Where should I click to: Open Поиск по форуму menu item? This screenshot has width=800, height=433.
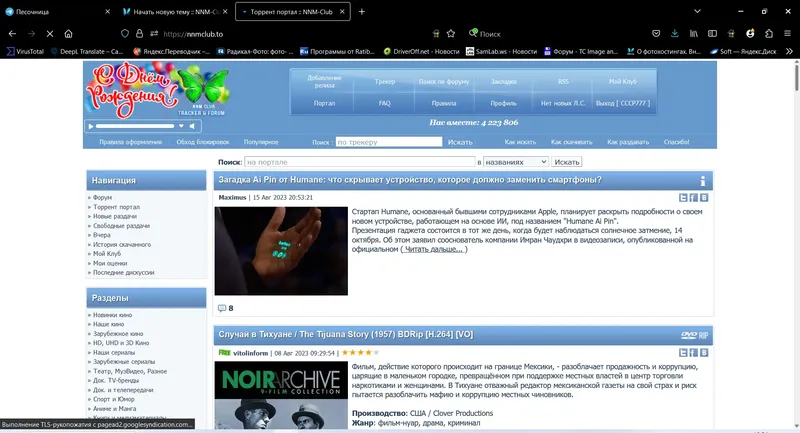(x=444, y=82)
